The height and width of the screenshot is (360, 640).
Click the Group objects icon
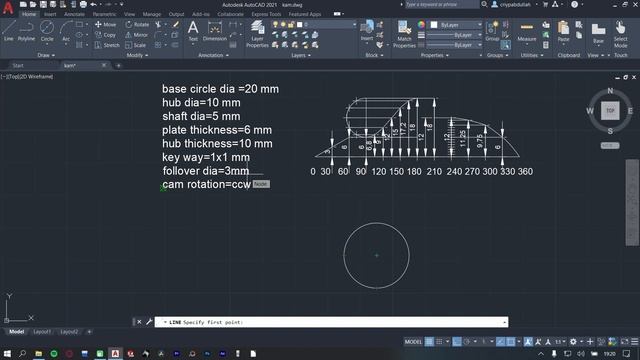492,31
